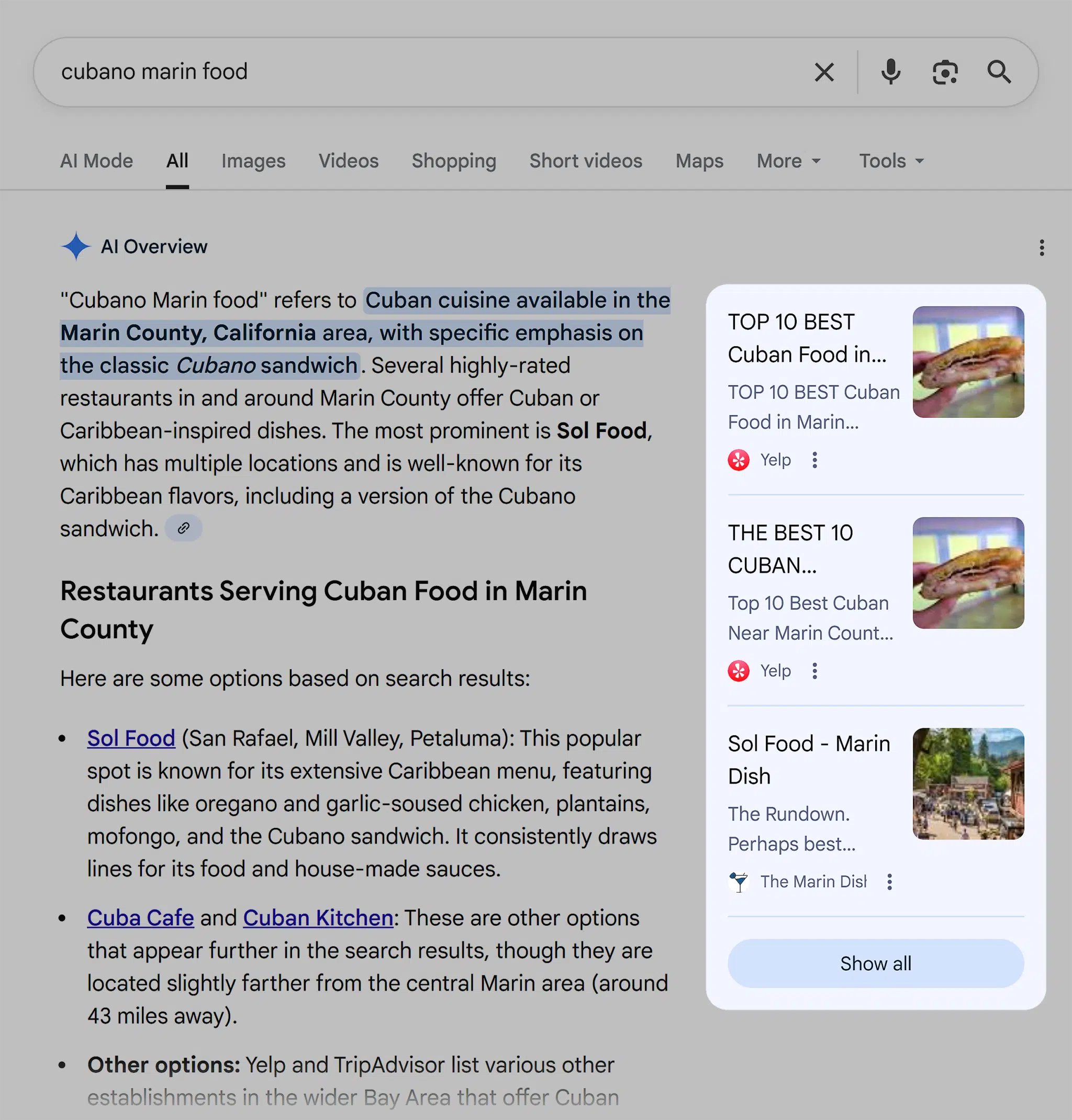
Task: Click snippet 'Top 10 Best Cuban Near Marin Count...'
Action: pos(810,618)
